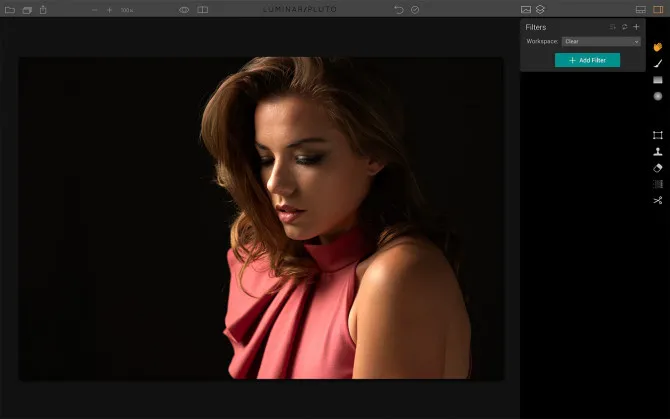The height and width of the screenshot is (419, 670).
Task: Open the Denoise tool
Action: 658,184
